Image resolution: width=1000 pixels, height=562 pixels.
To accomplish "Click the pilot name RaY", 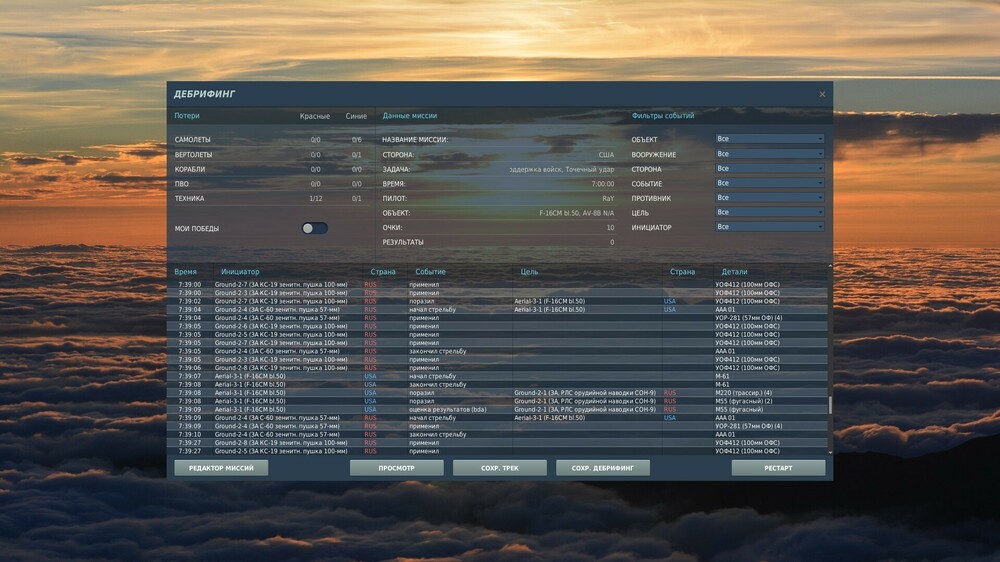I will tap(608, 198).
